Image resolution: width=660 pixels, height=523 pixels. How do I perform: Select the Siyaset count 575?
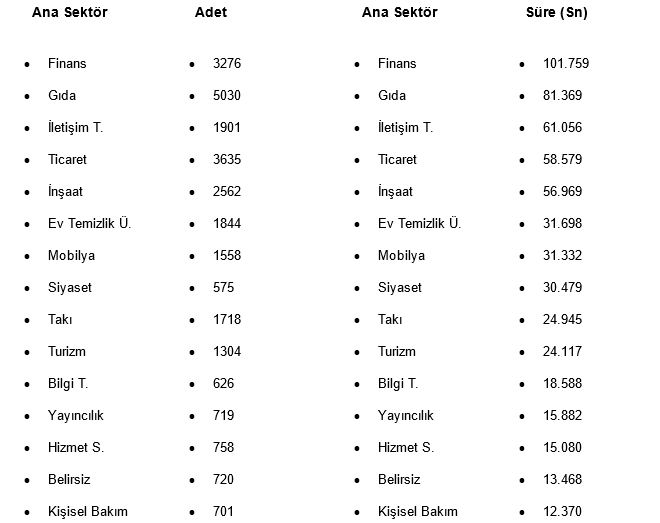click(x=224, y=288)
